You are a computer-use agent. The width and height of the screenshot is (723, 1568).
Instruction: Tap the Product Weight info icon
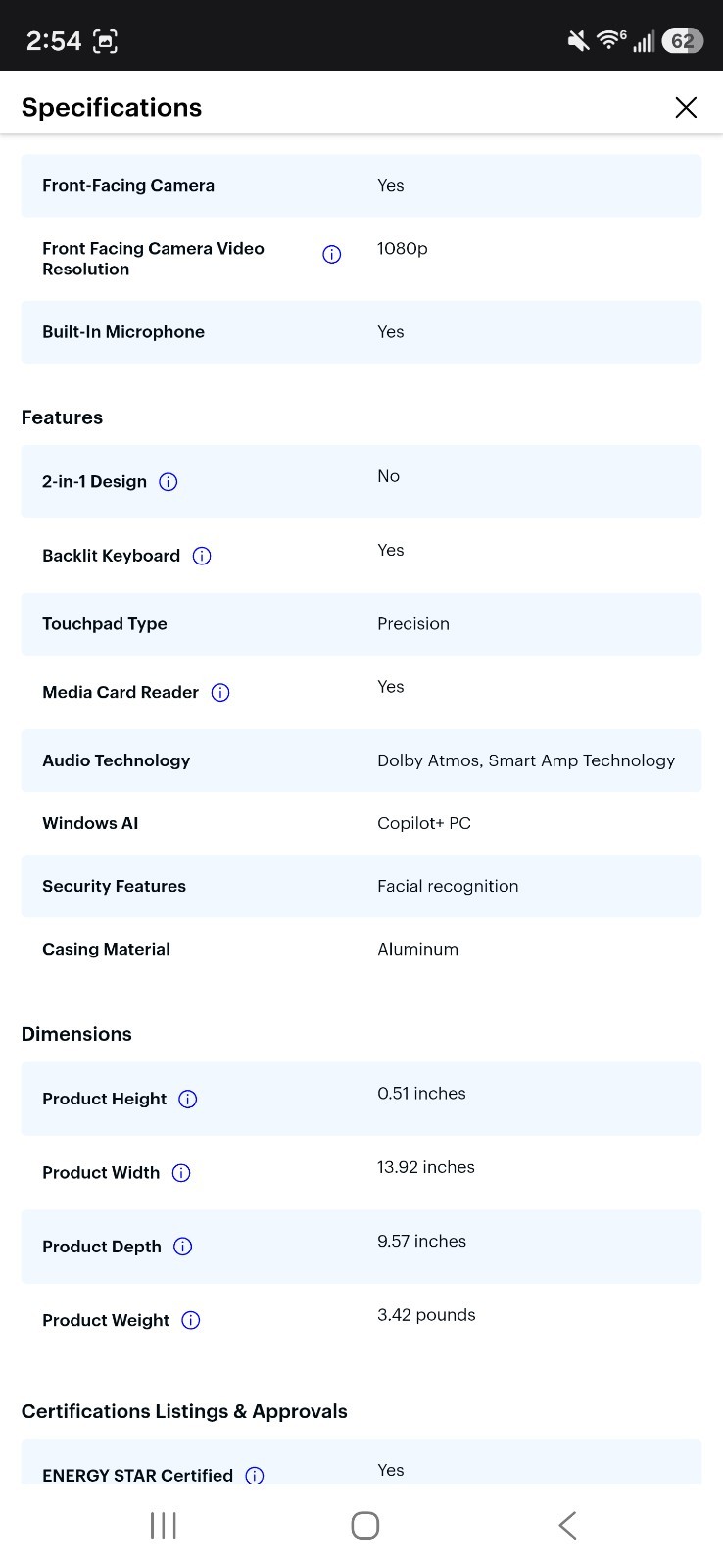pyautogui.click(x=191, y=1320)
